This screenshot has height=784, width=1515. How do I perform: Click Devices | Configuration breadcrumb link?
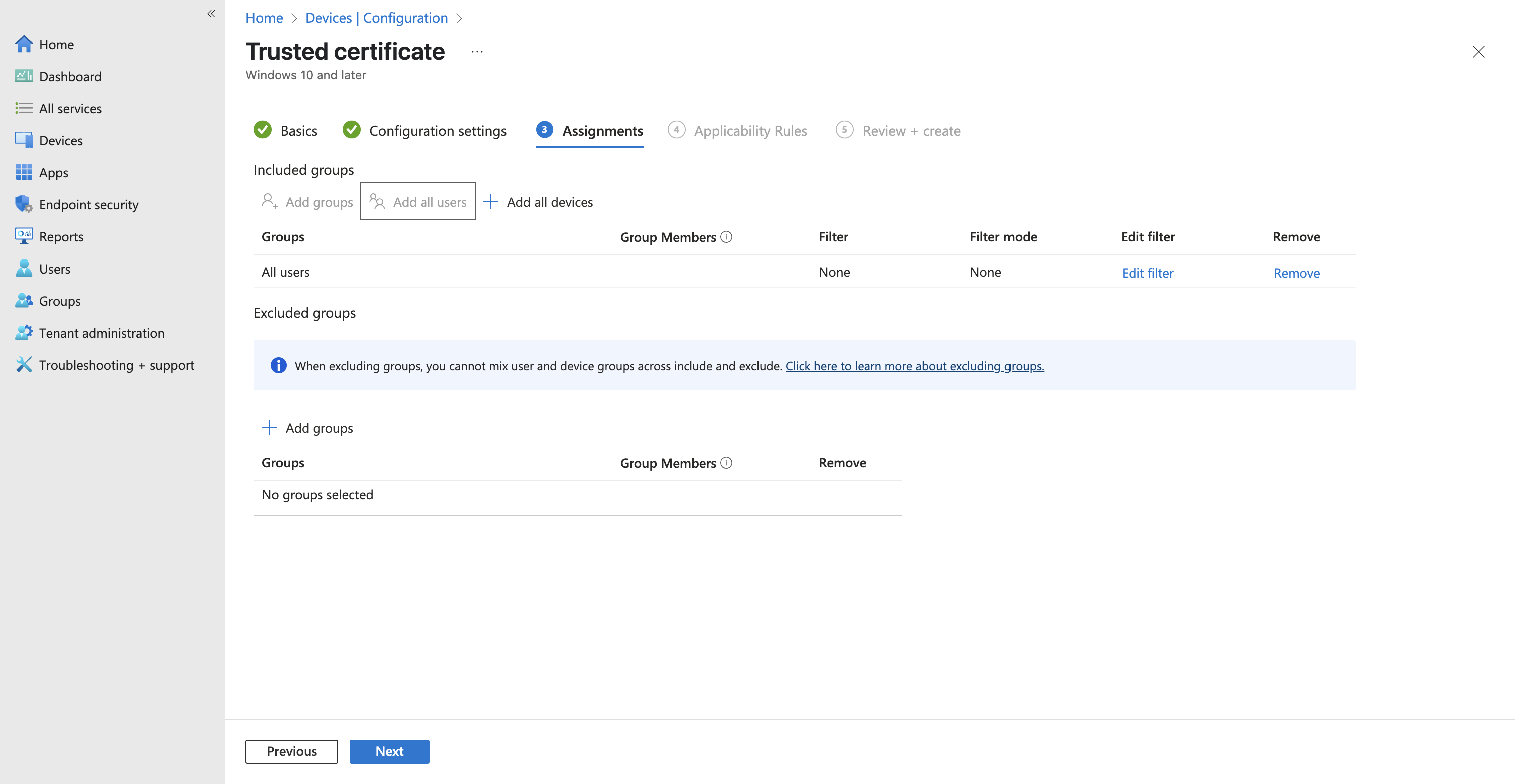click(376, 18)
